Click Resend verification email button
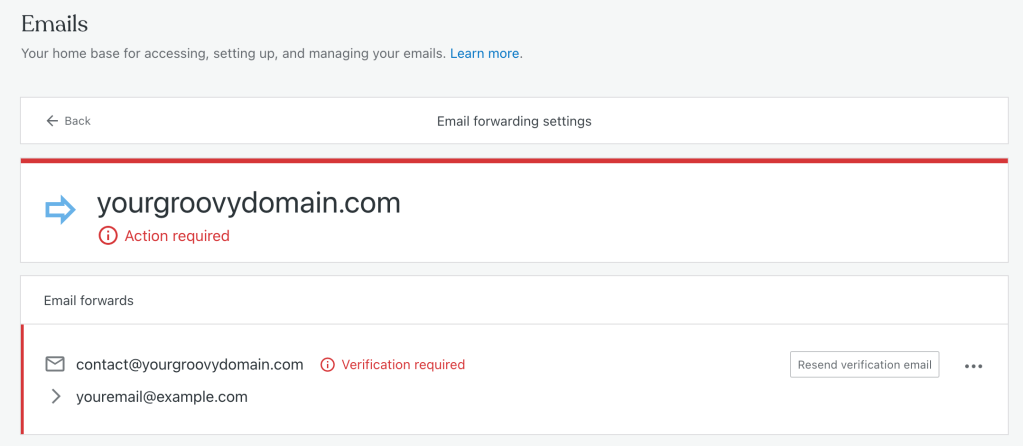 click(864, 364)
